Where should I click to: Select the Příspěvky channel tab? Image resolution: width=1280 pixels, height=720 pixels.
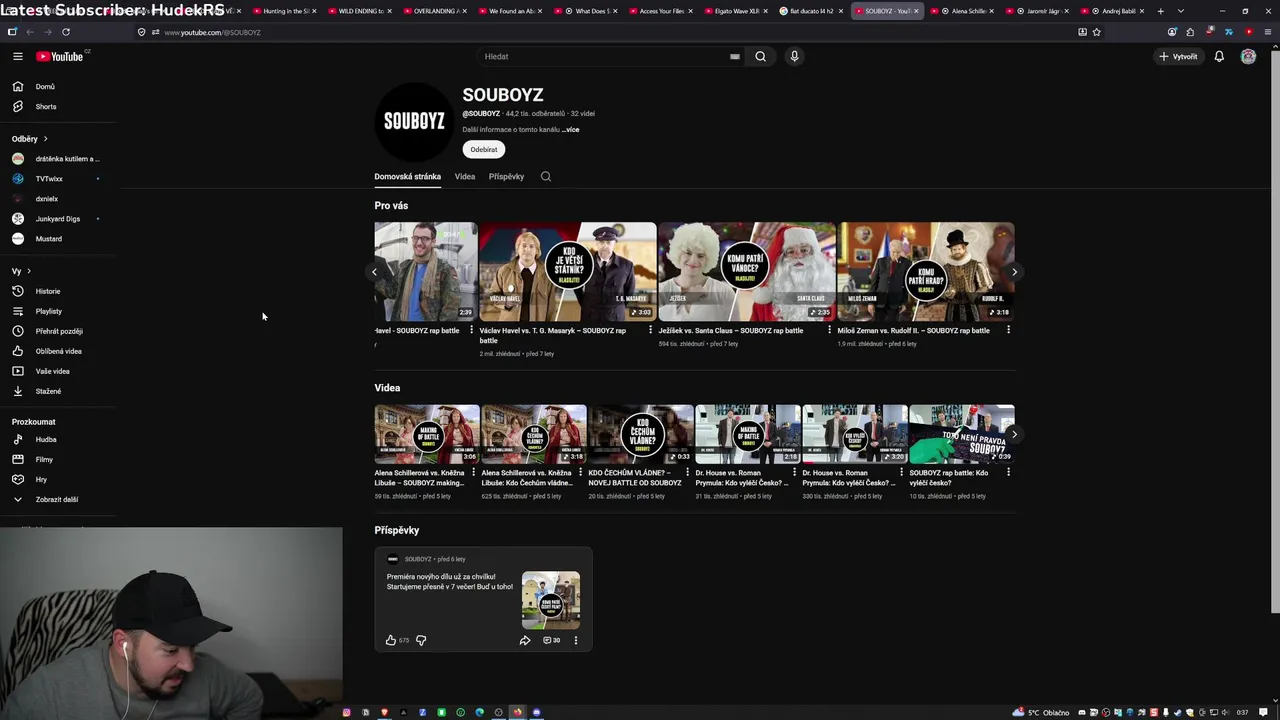pyautogui.click(x=506, y=176)
